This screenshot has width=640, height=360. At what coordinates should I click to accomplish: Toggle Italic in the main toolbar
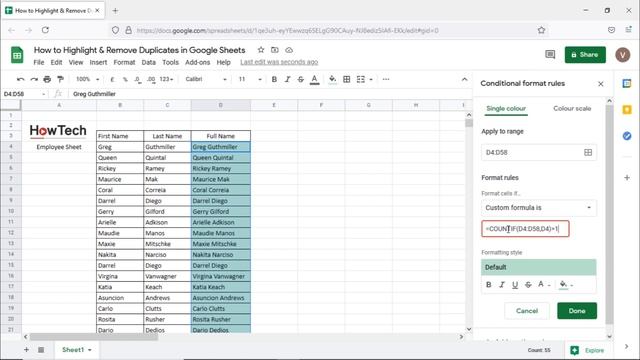pyautogui.click(x=287, y=79)
